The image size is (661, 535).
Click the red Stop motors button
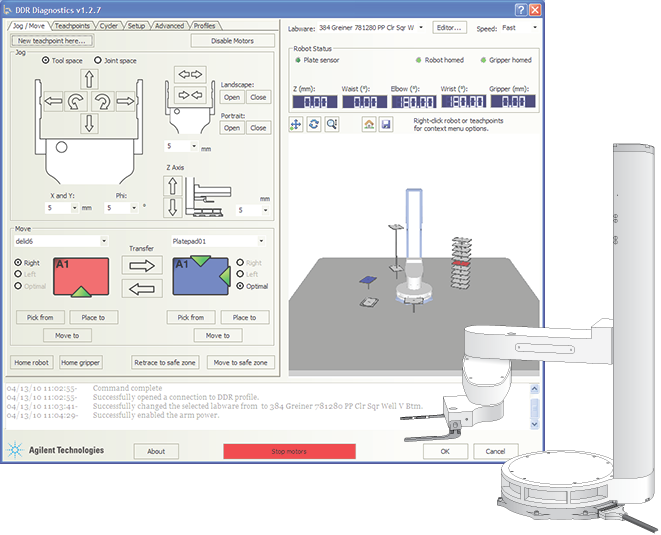click(289, 451)
